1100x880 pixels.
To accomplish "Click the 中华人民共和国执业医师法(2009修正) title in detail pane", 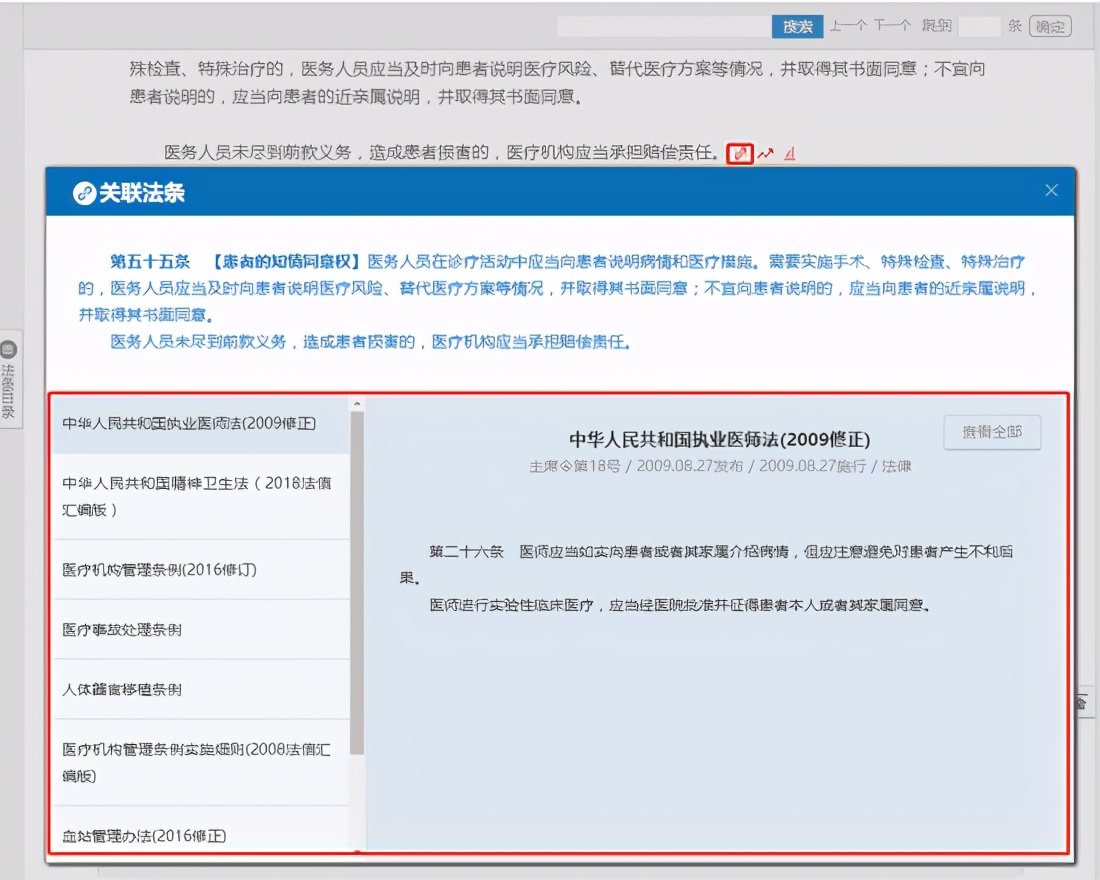I will point(719,439).
